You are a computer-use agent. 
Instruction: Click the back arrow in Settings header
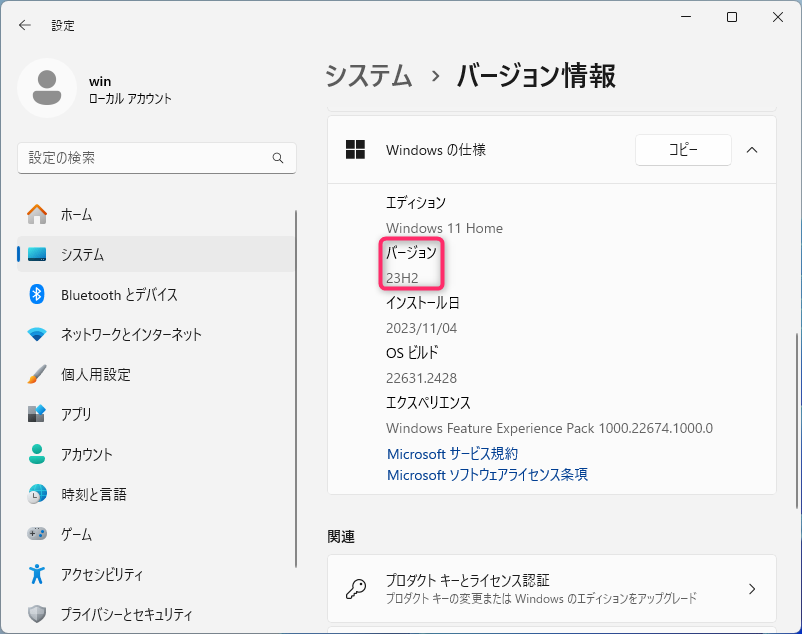25,25
